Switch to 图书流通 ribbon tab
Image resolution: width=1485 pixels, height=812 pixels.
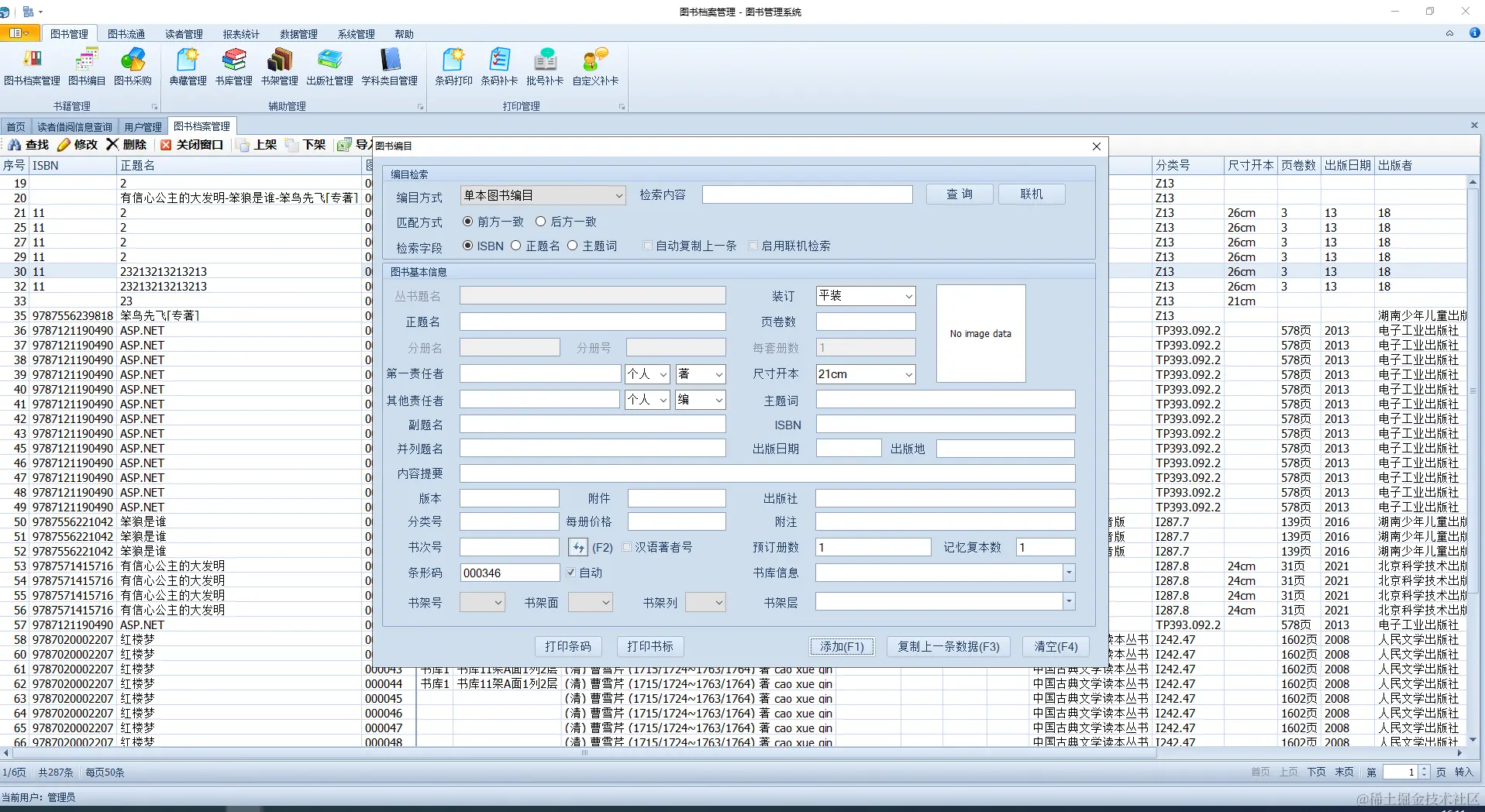(126, 34)
